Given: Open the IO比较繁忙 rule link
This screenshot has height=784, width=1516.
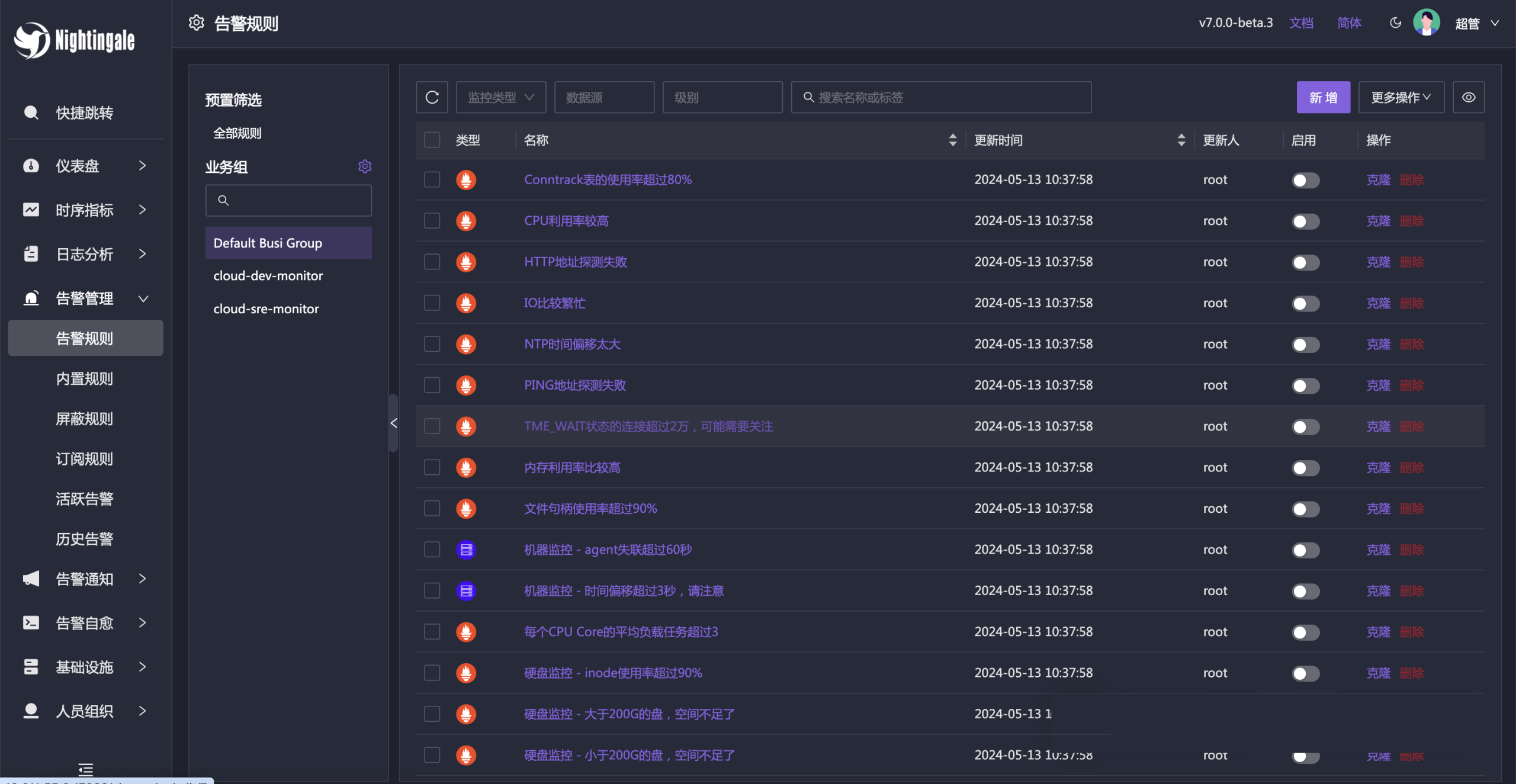Looking at the screenshot, I should (554, 303).
